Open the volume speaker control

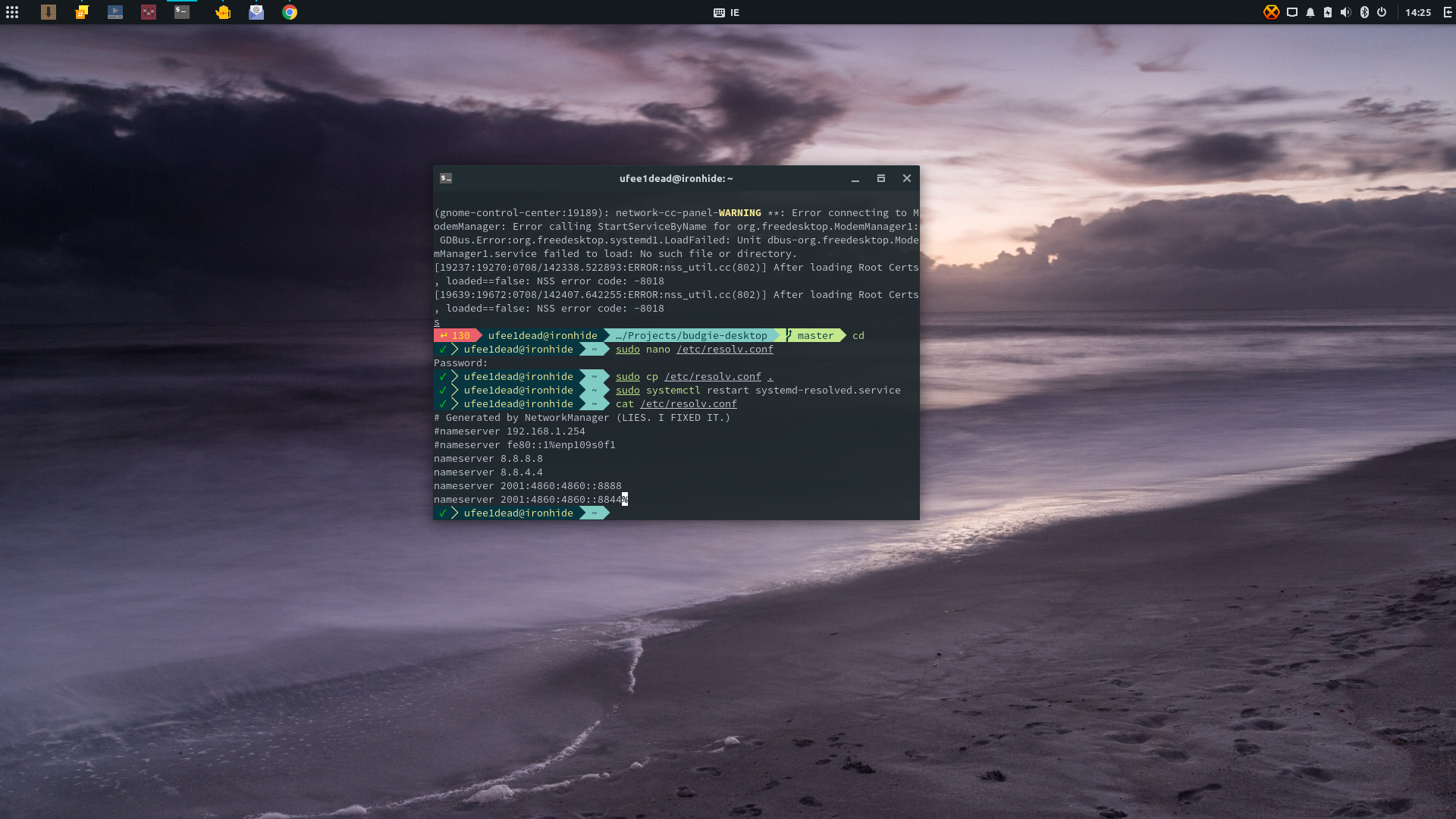(1346, 12)
